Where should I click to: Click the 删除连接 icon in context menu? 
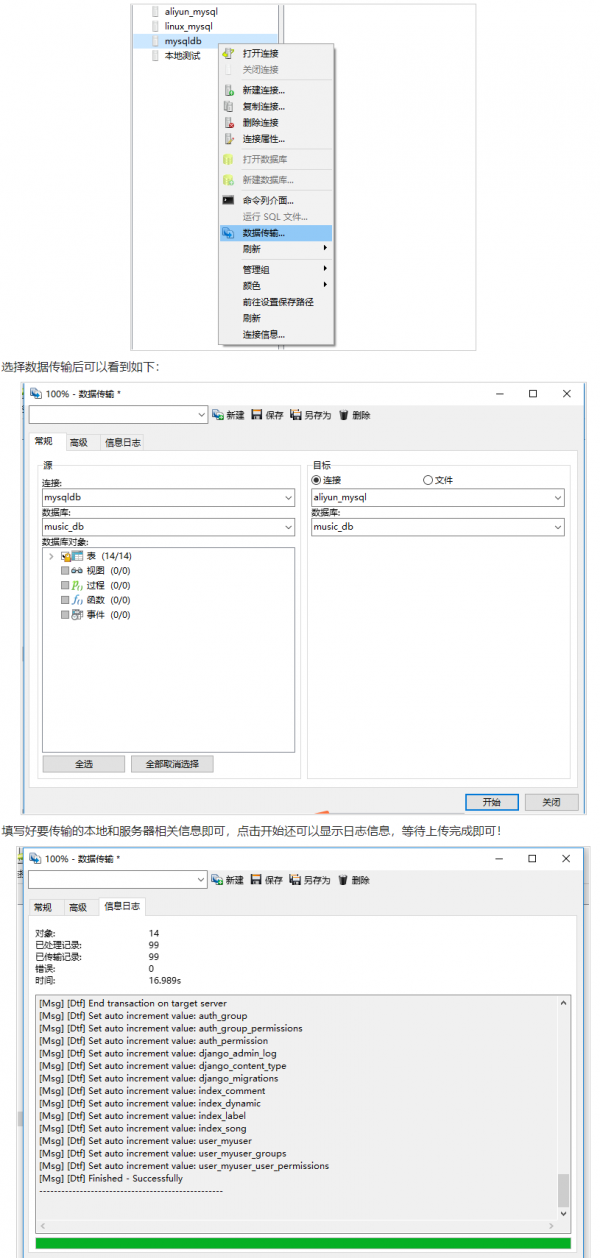[x=228, y=122]
